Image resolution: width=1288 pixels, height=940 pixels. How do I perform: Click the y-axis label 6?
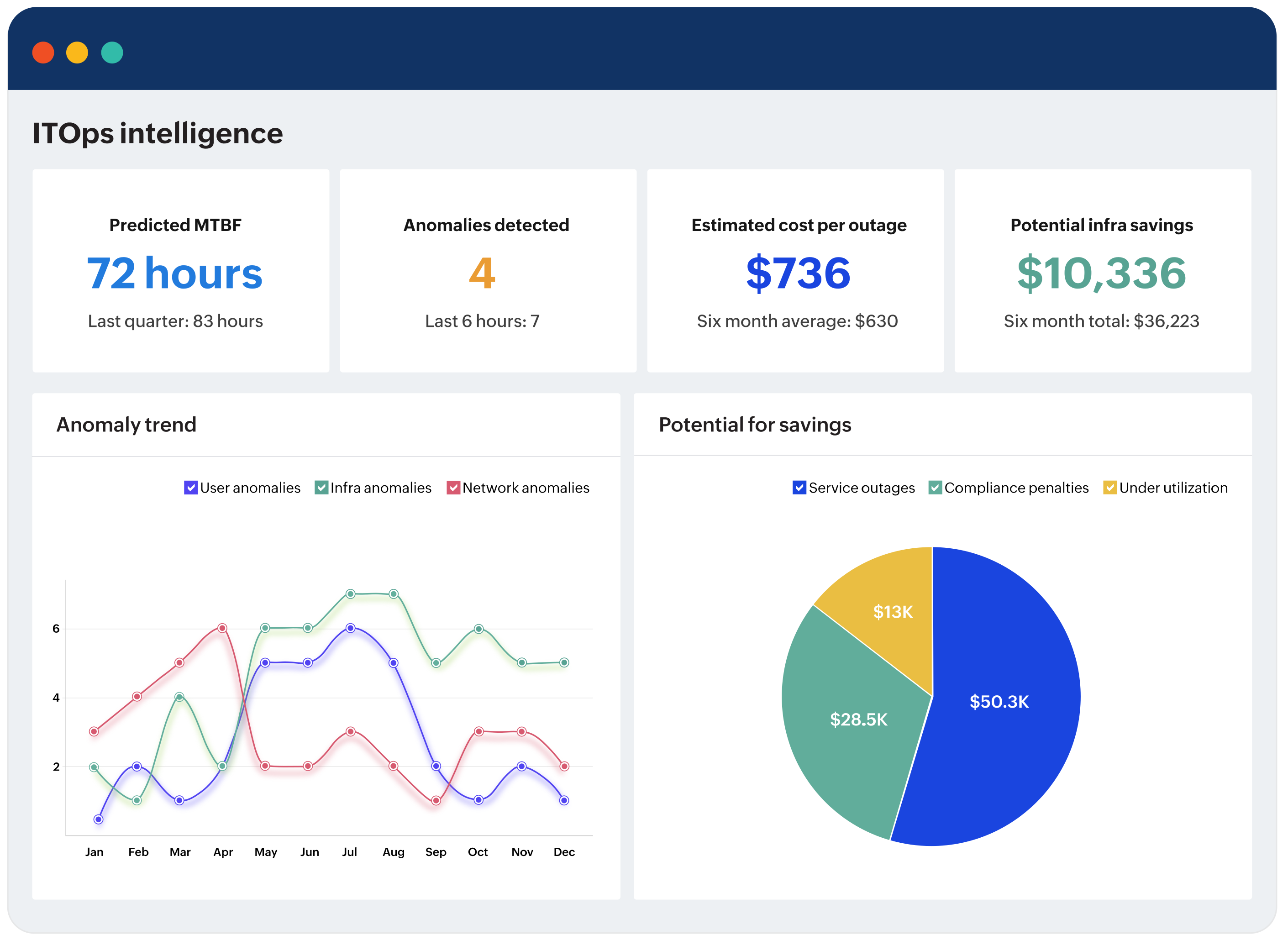[56, 629]
